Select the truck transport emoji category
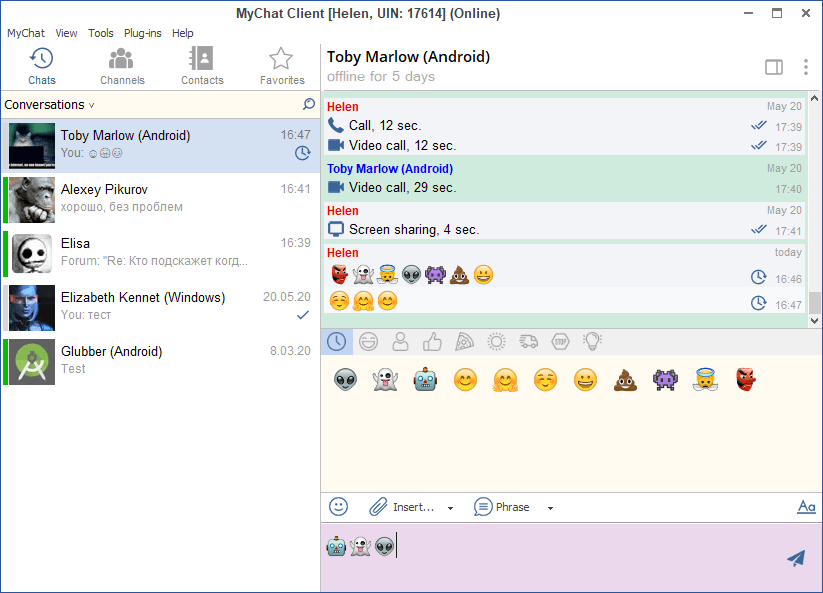This screenshot has width=823, height=593. point(529,342)
